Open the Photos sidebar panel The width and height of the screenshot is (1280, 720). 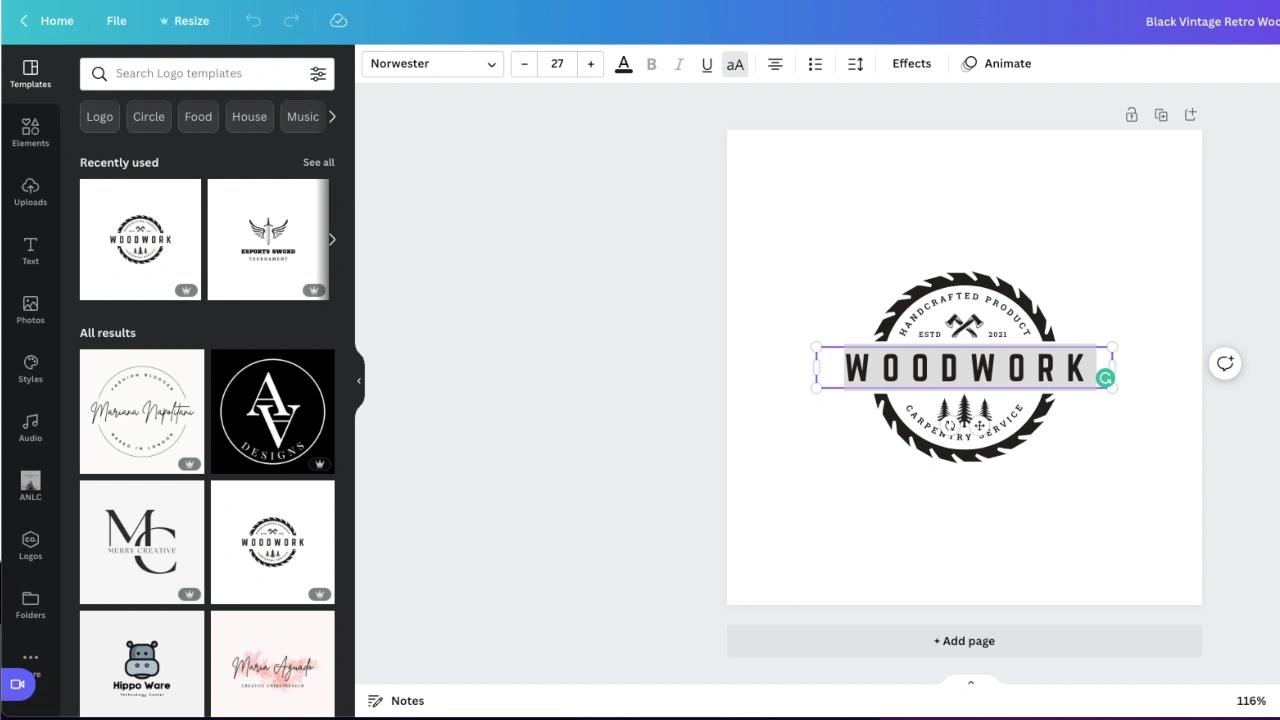(x=30, y=310)
